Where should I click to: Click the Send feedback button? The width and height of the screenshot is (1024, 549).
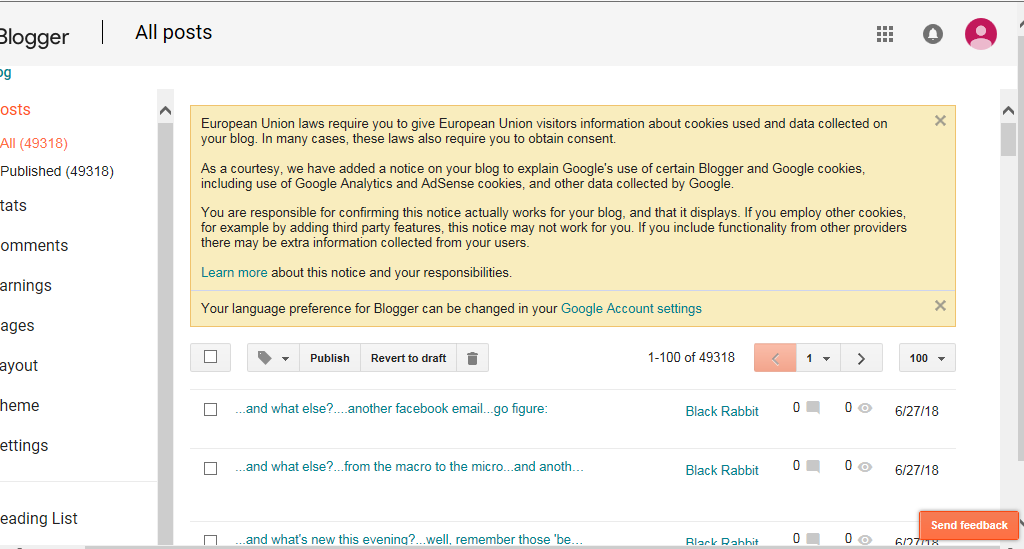[x=969, y=525]
